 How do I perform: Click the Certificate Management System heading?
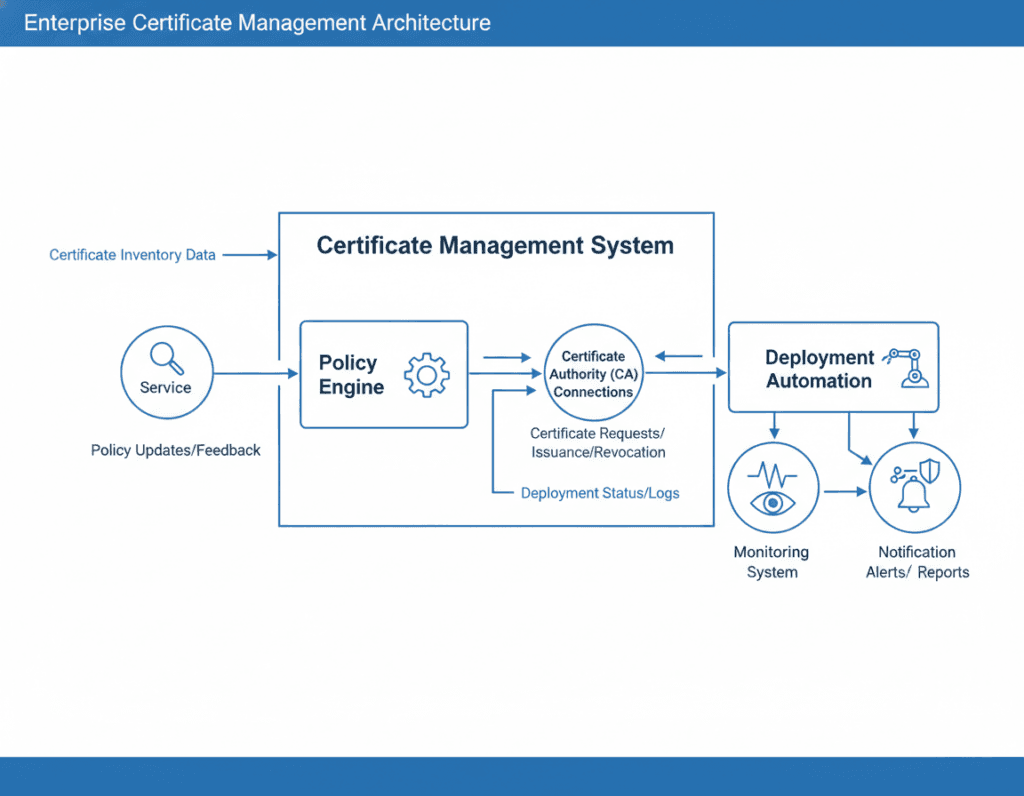tap(495, 245)
